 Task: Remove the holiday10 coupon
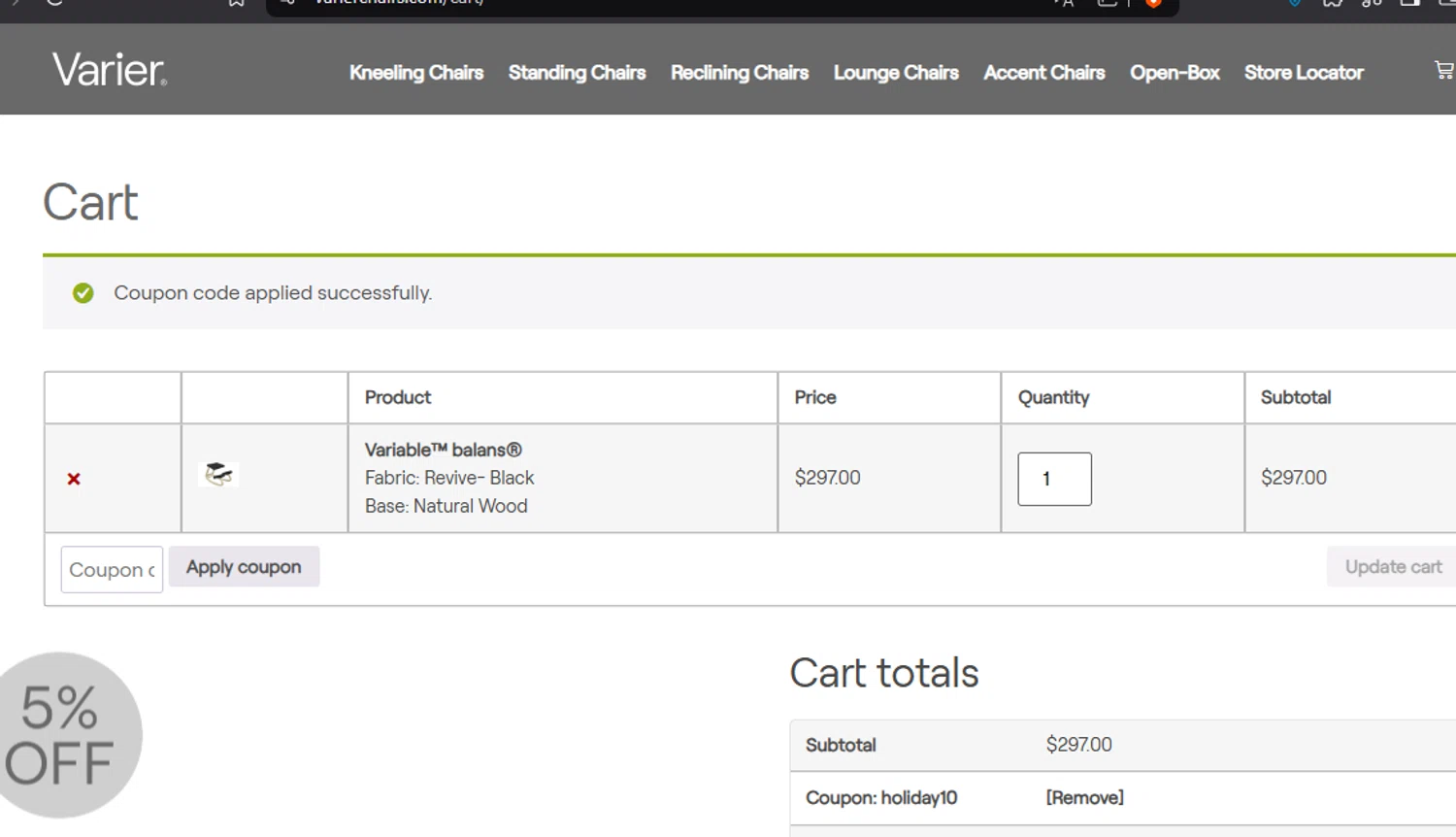[x=1084, y=797]
